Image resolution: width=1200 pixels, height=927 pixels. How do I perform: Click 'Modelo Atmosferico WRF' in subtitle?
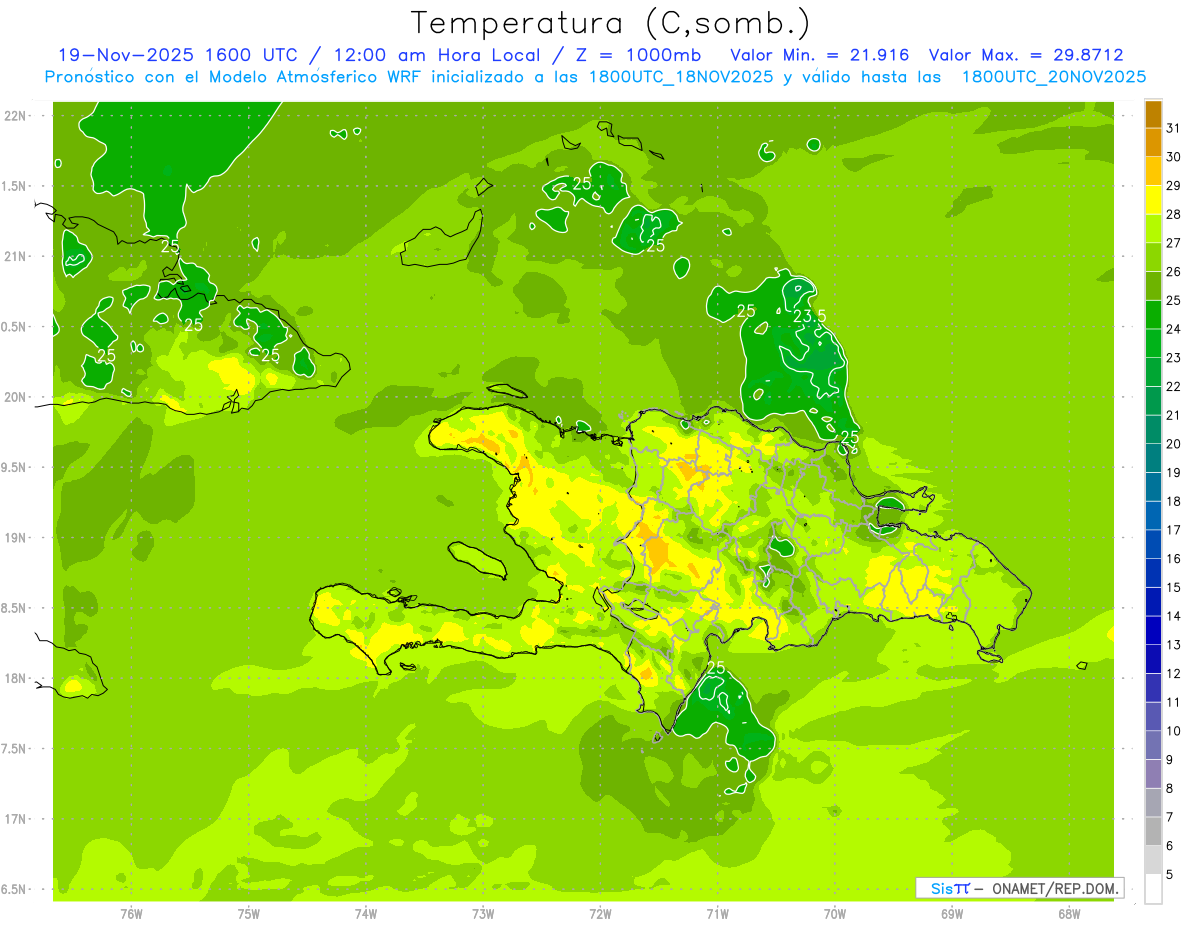pyautogui.click(x=311, y=77)
